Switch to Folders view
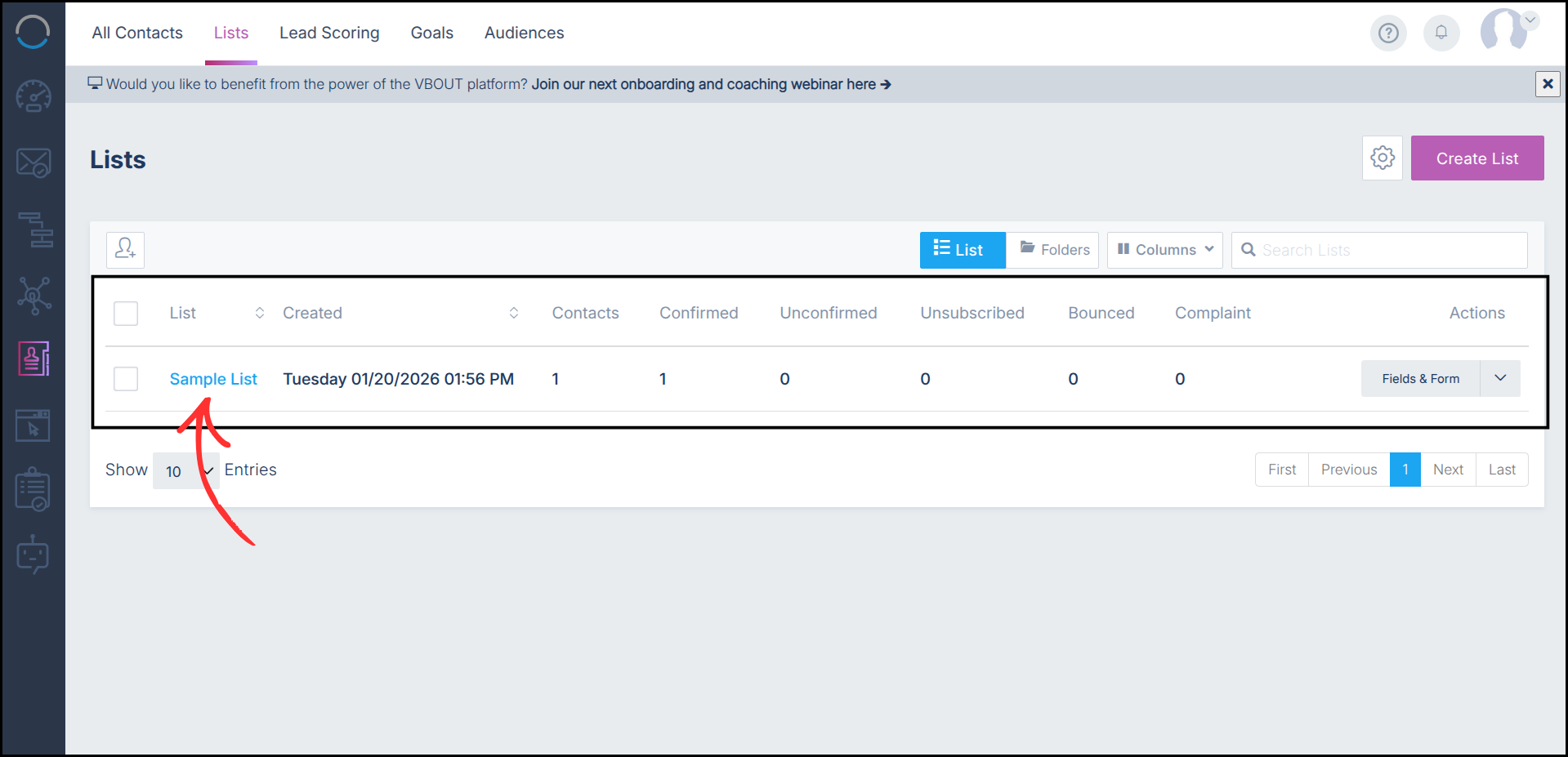Screen dimensions: 1568x757 click(x=1052, y=249)
